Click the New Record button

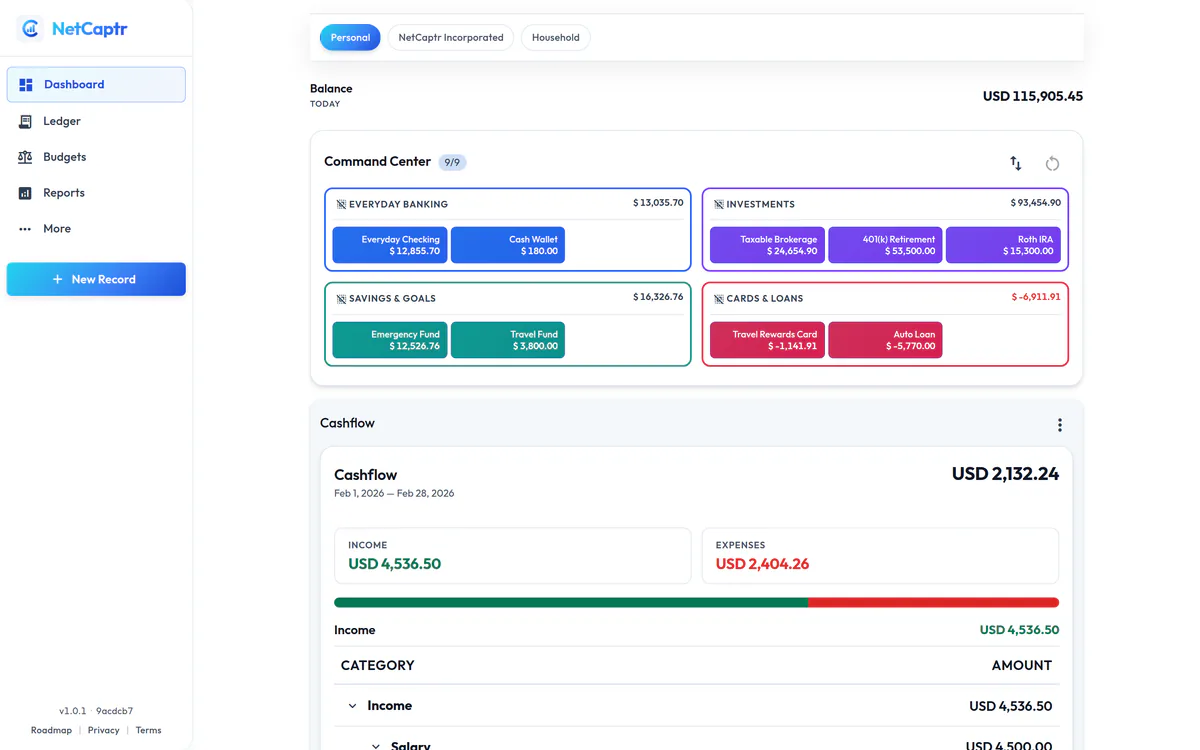96,279
